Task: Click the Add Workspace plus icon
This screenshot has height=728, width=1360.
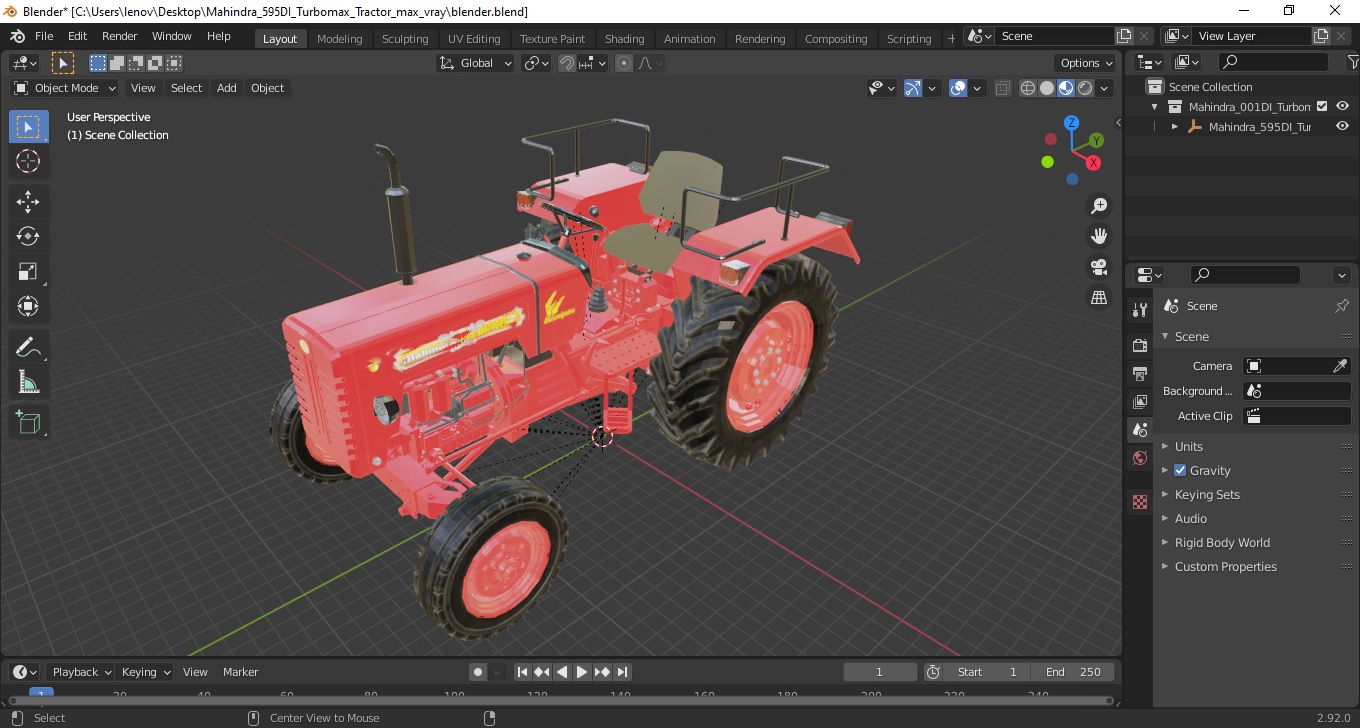Action: coord(951,39)
